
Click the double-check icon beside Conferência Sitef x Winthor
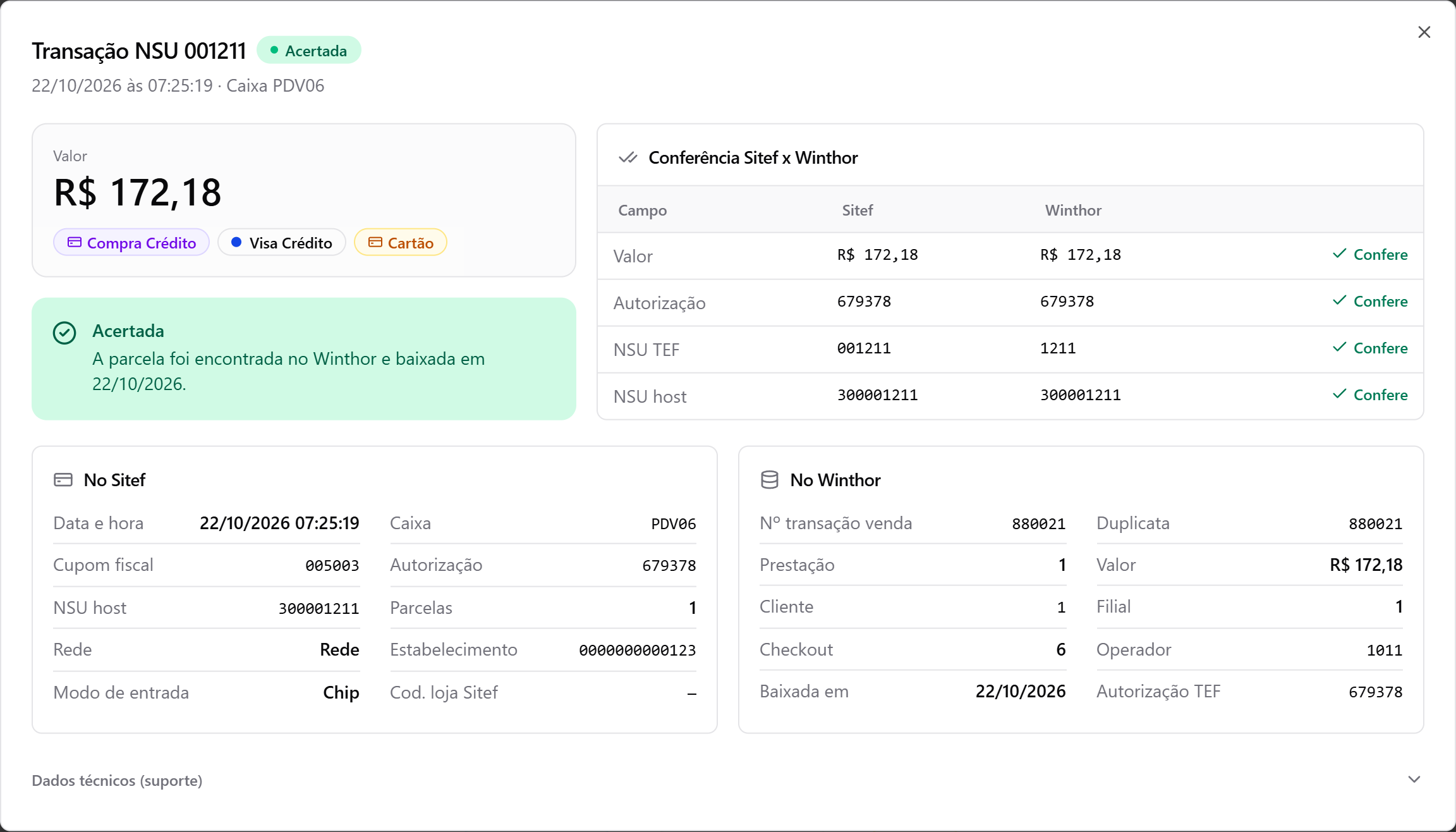tap(628, 157)
